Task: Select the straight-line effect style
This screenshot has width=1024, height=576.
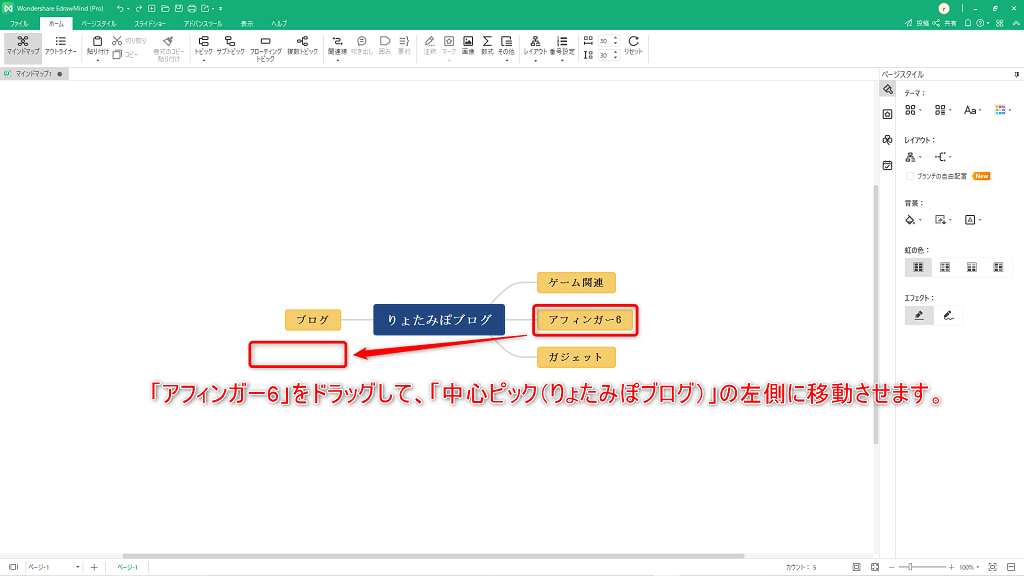Action: (x=919, y=315)
